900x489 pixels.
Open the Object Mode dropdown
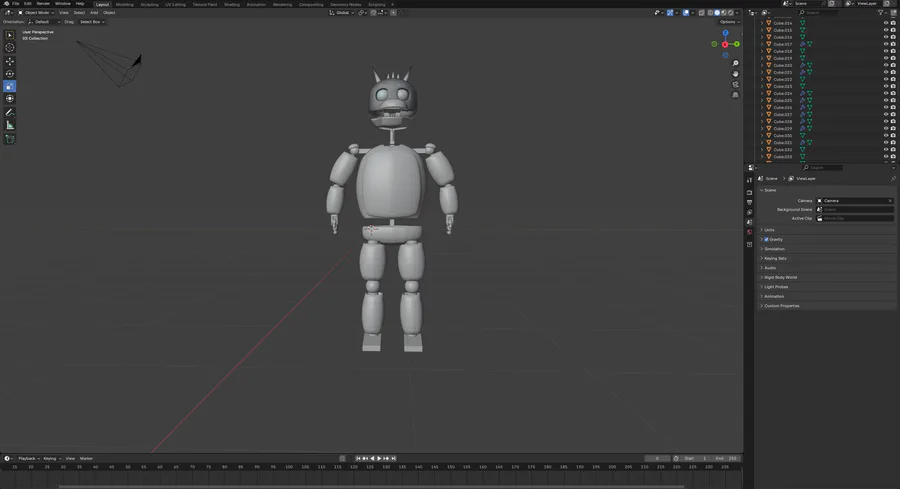[x=36, y=13]
